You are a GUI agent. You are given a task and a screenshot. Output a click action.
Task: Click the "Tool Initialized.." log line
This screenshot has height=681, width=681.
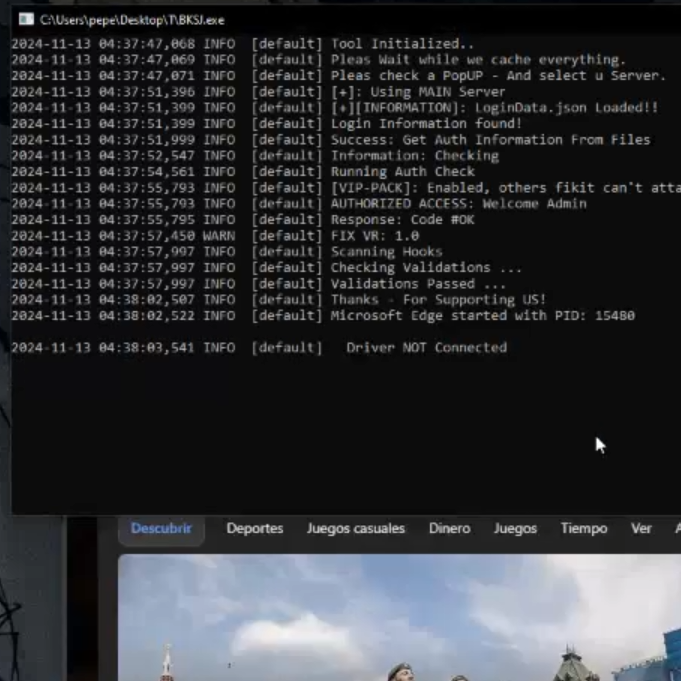pyautogui.click(x=402, y=44)
